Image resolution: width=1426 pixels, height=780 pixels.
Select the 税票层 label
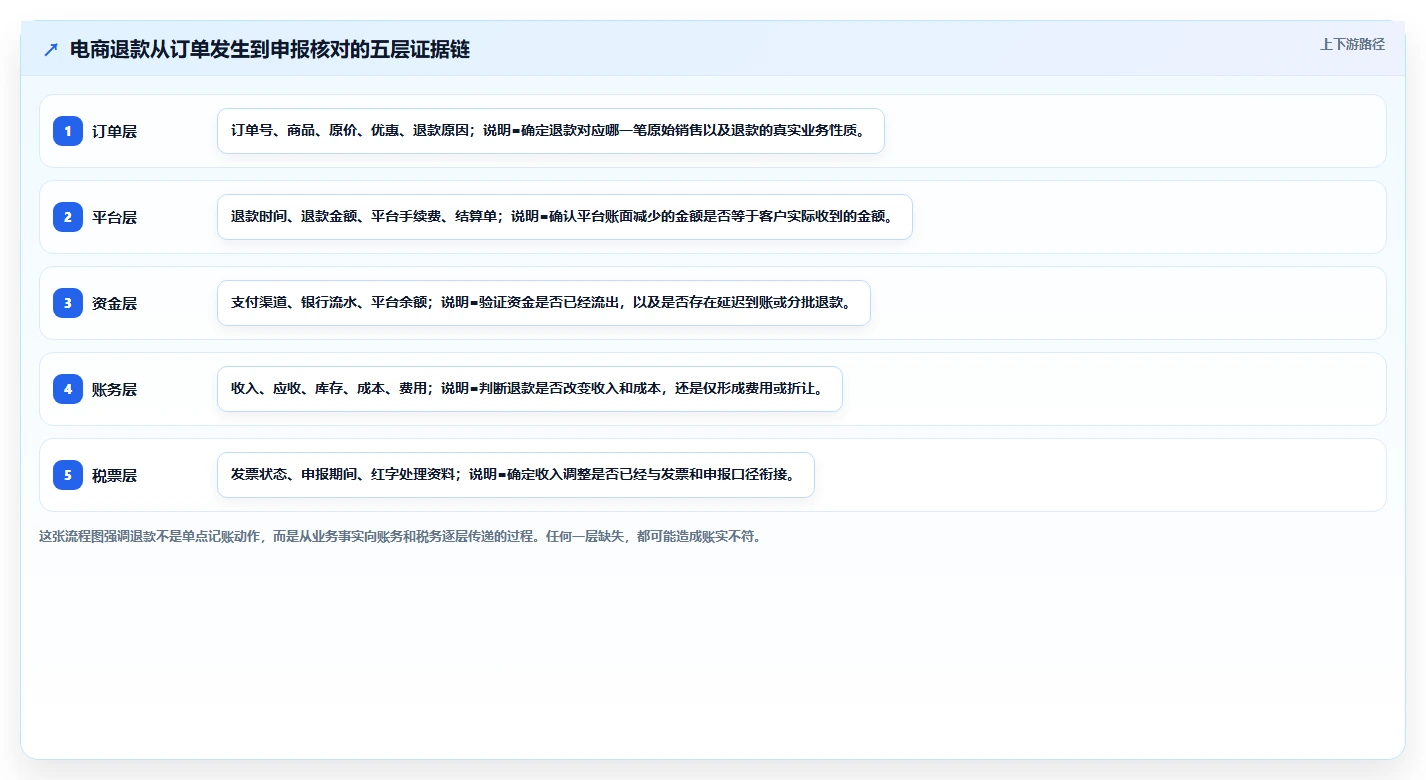pyautogui.click(x=114, y=475)
